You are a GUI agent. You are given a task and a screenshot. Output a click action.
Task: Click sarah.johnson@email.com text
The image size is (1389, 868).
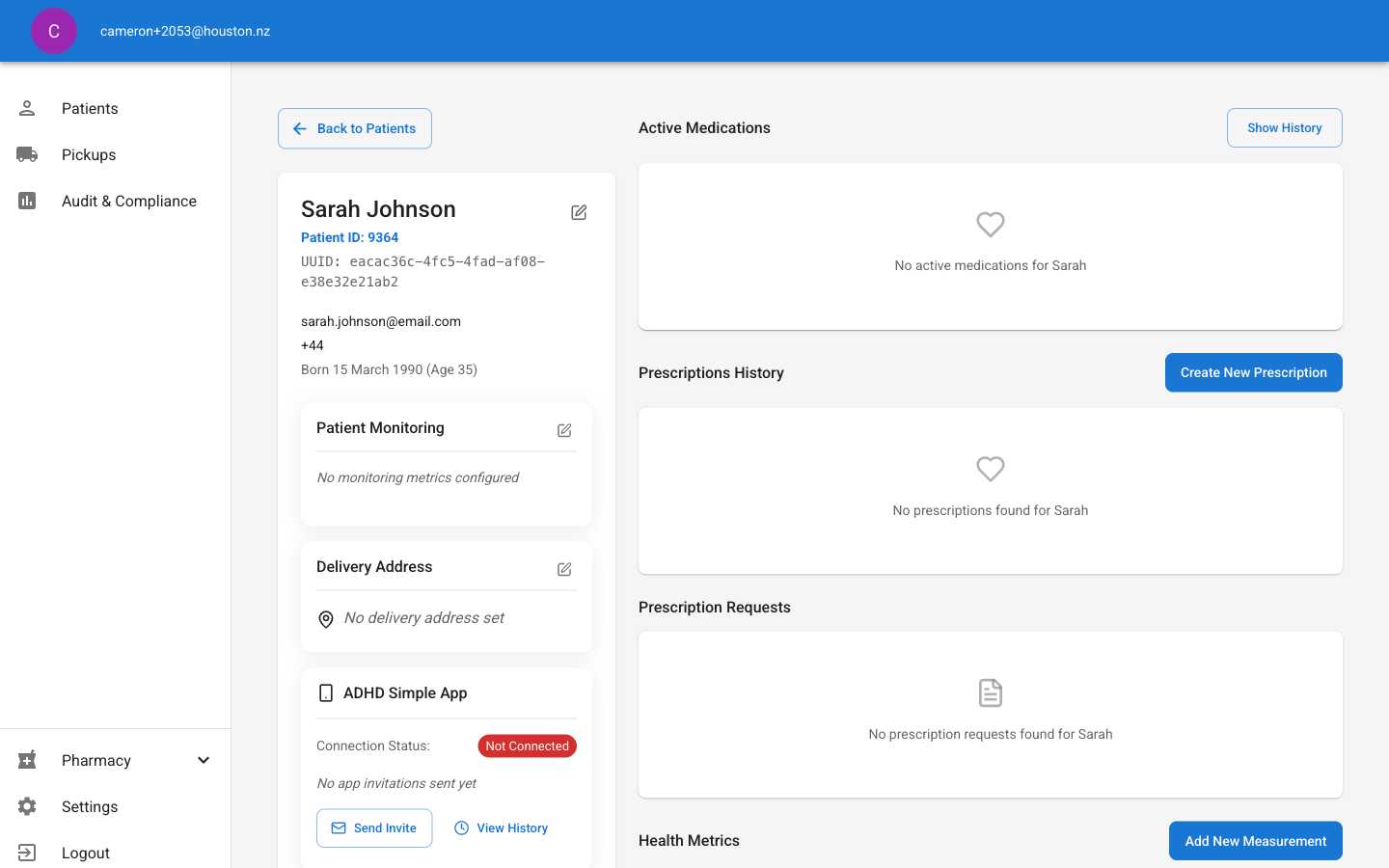click(x=381, y=321)
